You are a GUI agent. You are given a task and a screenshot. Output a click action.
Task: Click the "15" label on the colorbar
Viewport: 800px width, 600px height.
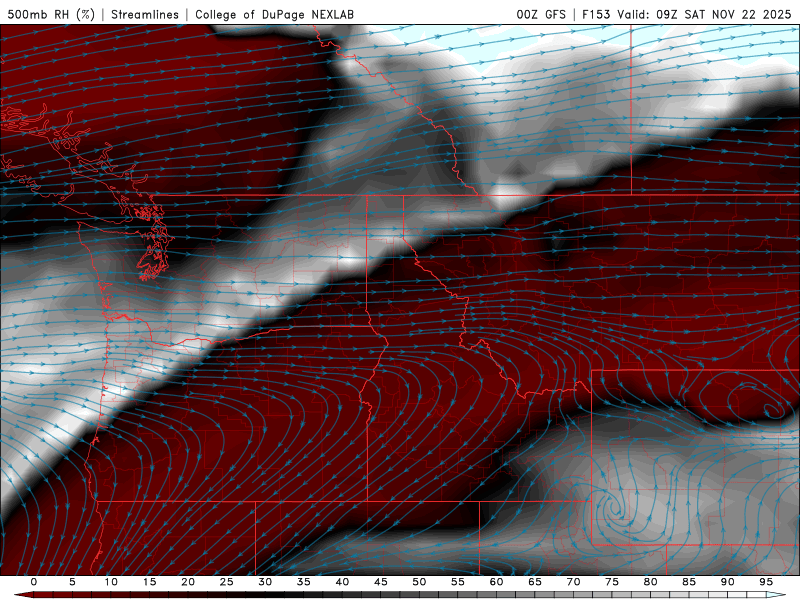[149, 582]
